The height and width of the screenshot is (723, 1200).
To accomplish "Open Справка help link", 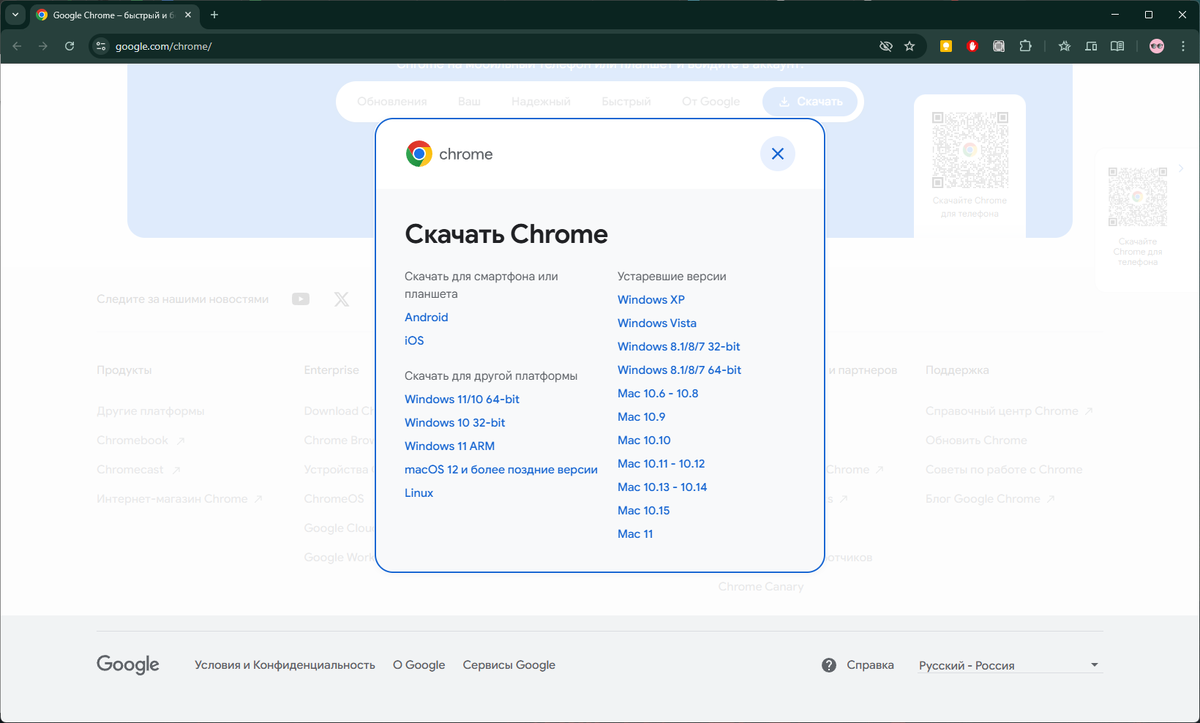I will pos(870,665).
